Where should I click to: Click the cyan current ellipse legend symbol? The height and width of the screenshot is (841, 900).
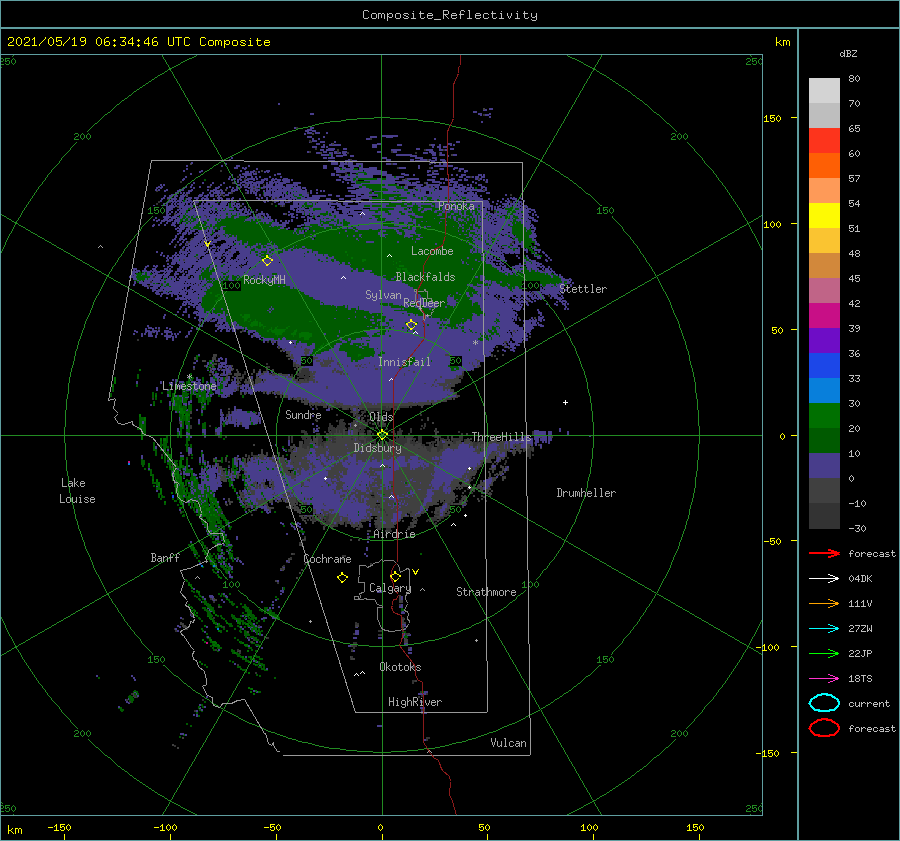coord(824,703)
